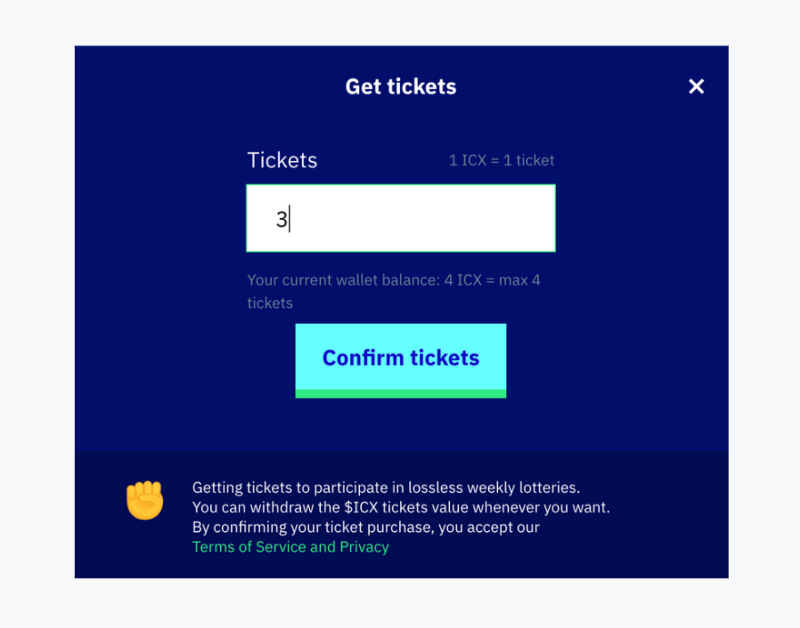Click the lossless weekly lotteries sentence
Image resolution: width=800 pixels, height=628 pixels.
click(x=386, y=487)
